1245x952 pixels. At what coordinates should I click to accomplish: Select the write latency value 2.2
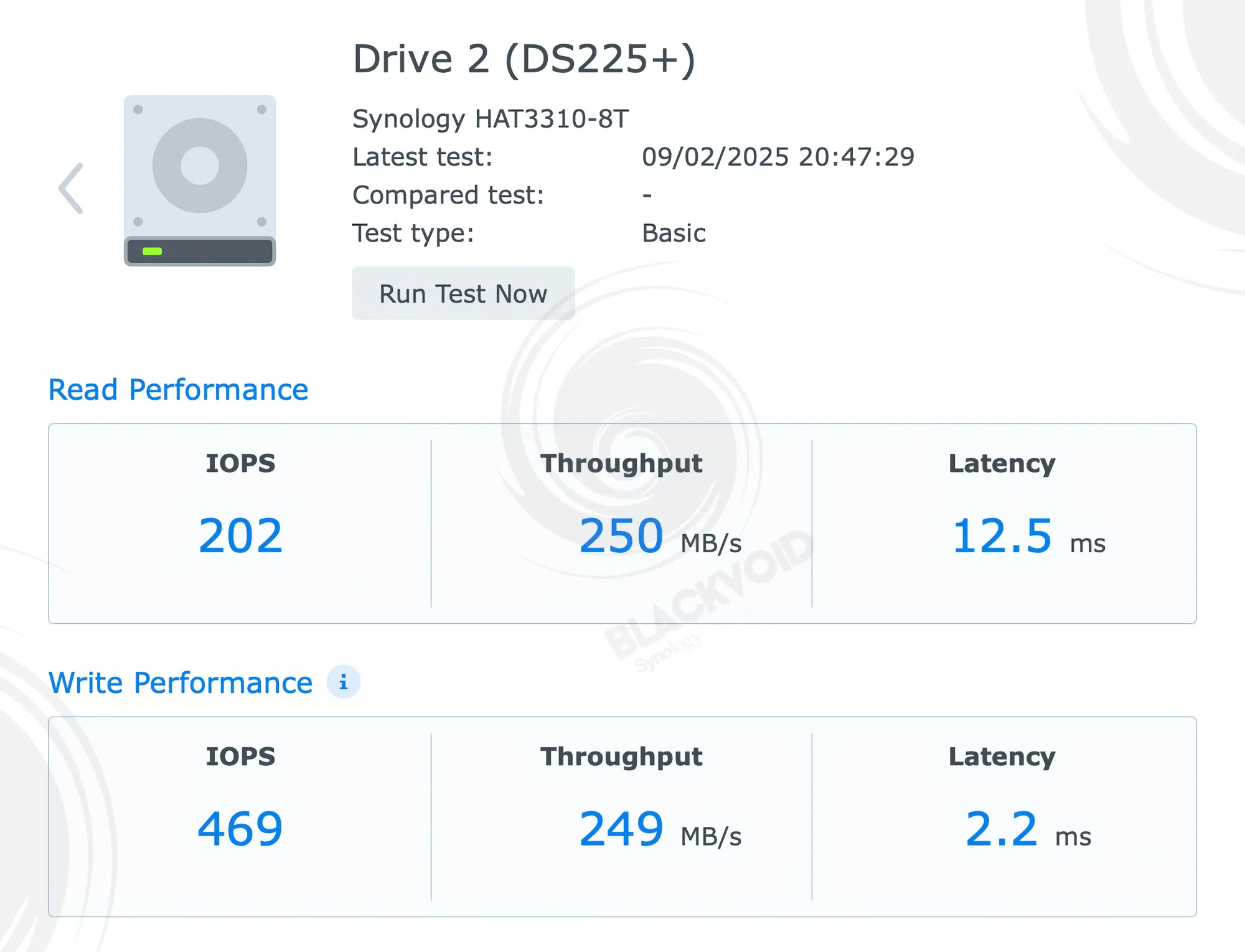pos(1002,829)
